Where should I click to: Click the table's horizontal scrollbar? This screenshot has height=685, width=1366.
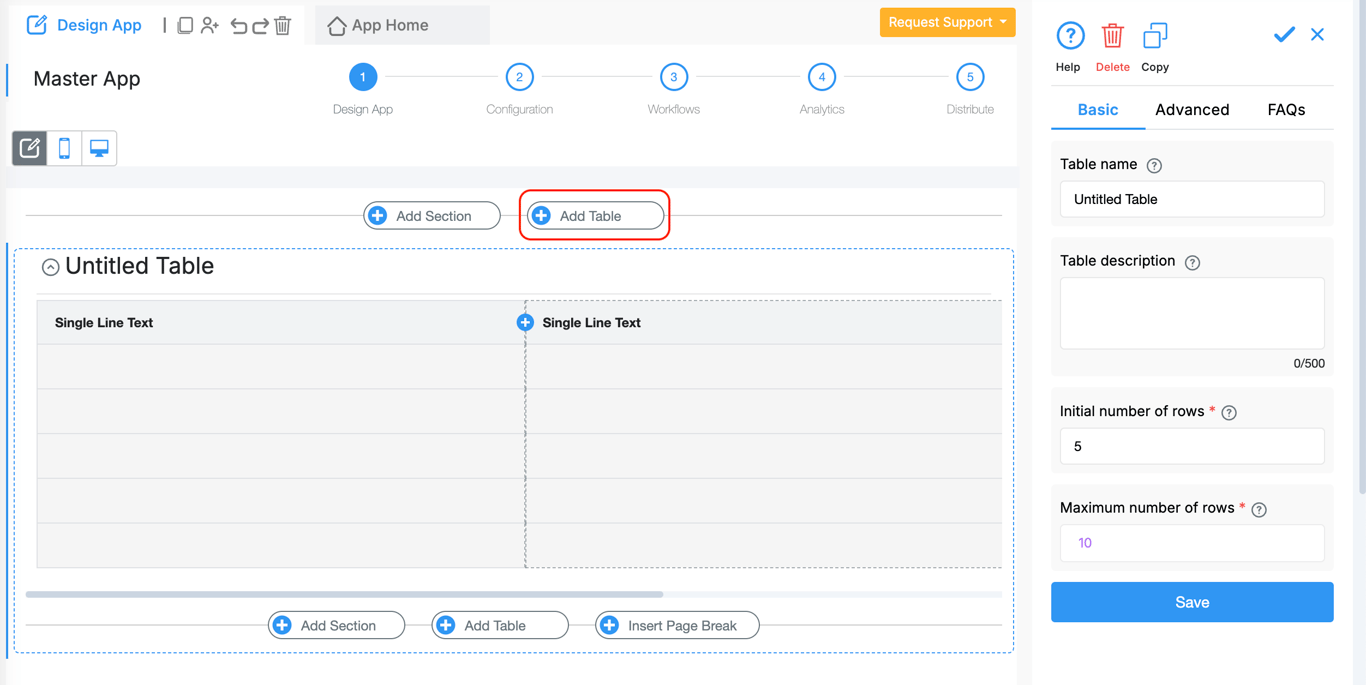tap(344, 594)
